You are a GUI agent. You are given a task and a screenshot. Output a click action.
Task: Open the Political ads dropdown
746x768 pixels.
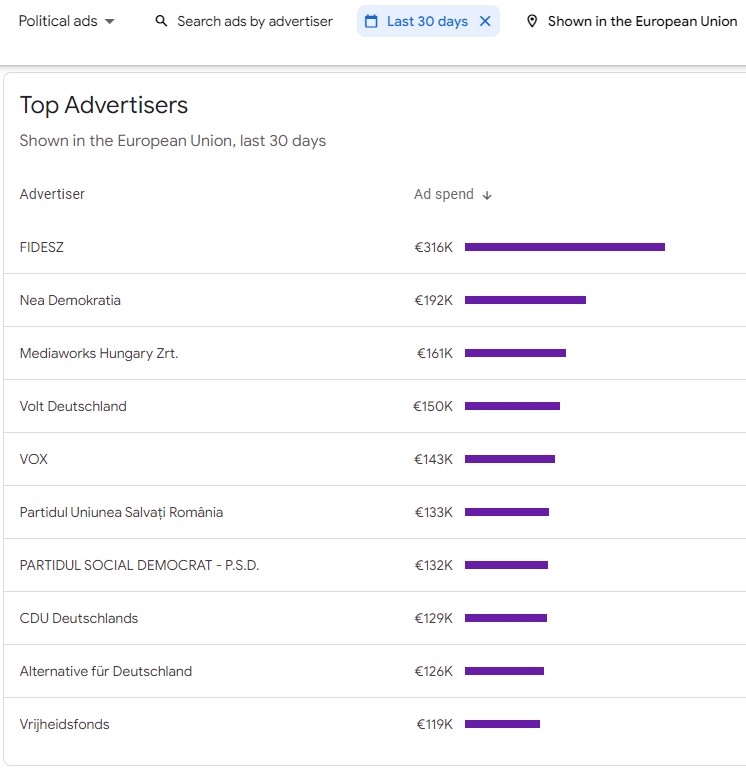[66, 21]
